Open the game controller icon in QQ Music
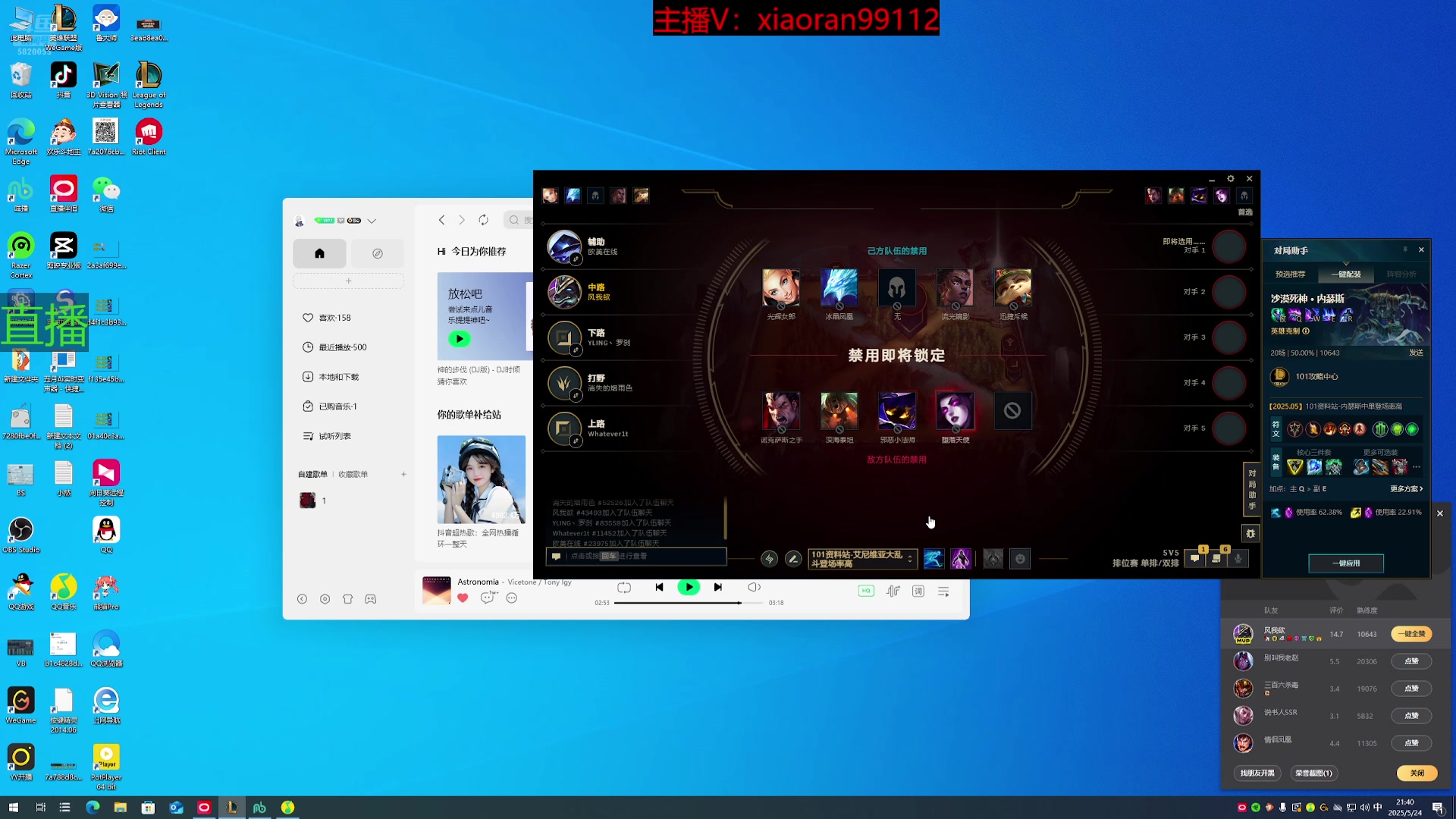Image resolution: width=1456 pixels, height=819 pixels. [370, 599]
